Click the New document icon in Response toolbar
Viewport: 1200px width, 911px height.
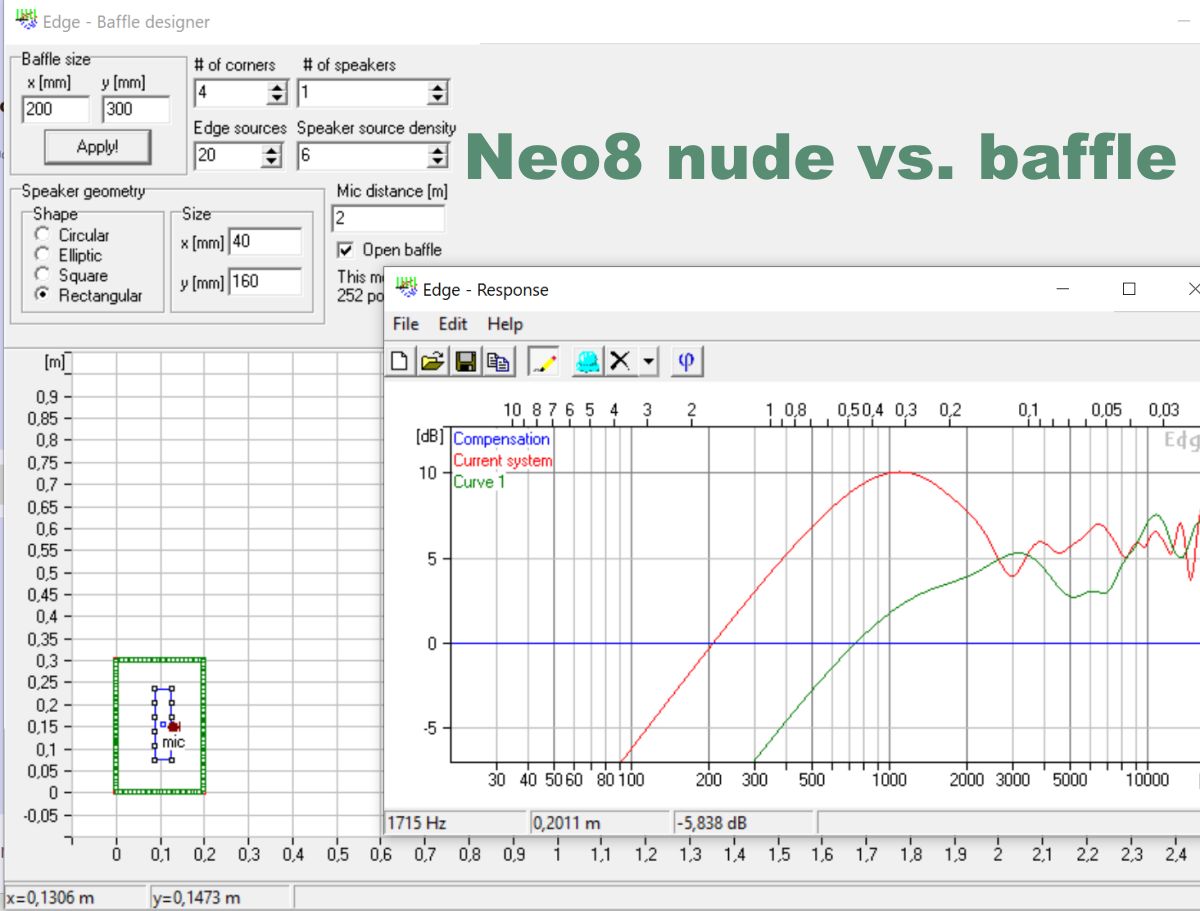[x=399, y=361]
